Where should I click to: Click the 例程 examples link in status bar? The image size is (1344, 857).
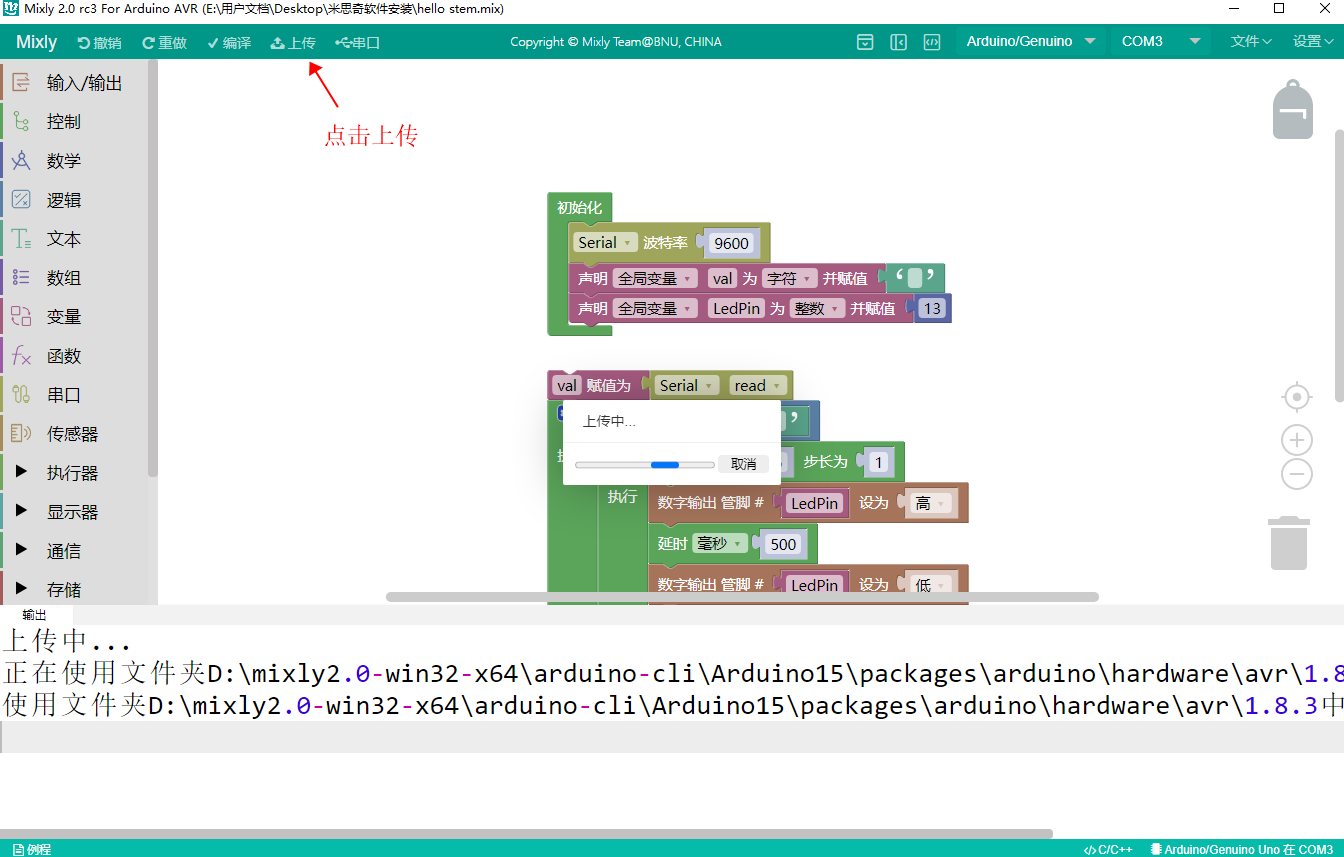(32, 849)
